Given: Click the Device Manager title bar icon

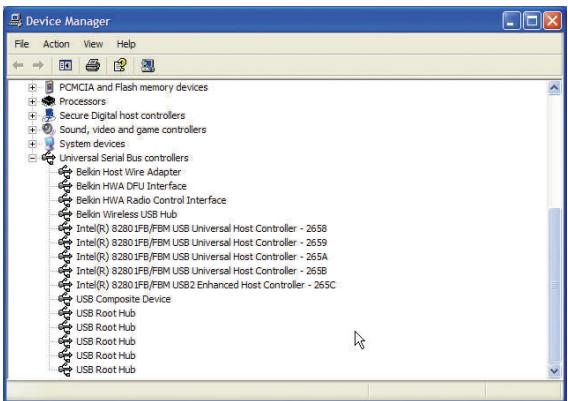Looking at the screenshot, I should pyautogui.click(x=16, y=20).
